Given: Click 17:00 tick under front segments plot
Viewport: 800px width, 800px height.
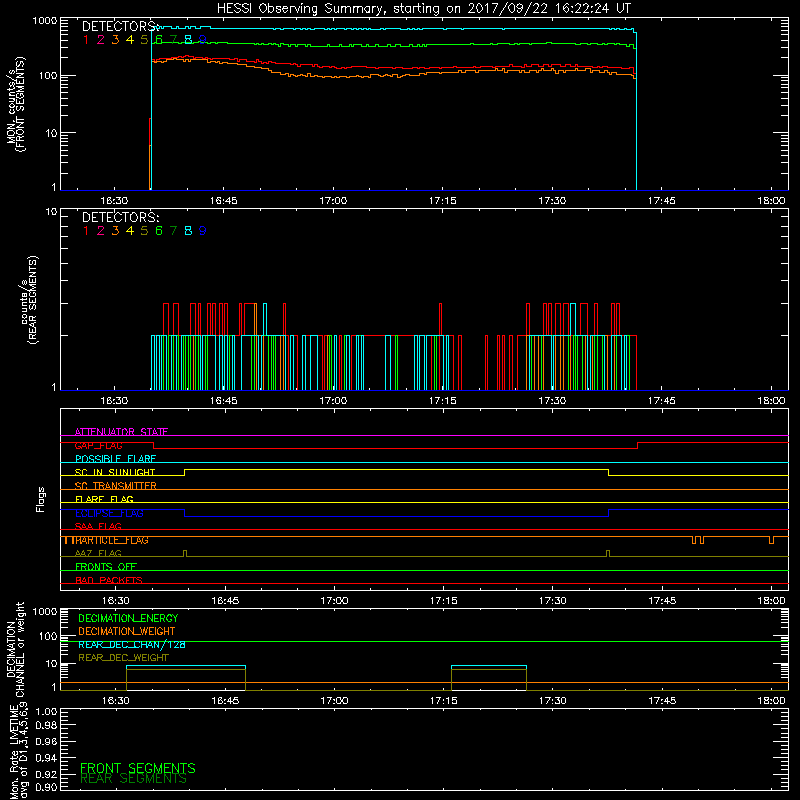Looking at the screenshot, I should [x=333, y=201].
